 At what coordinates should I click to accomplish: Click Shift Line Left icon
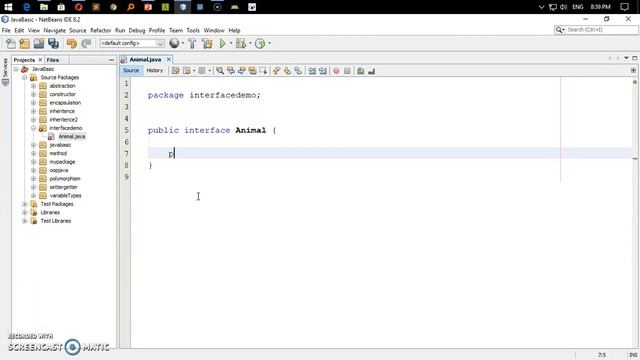(x=312, y=71)
